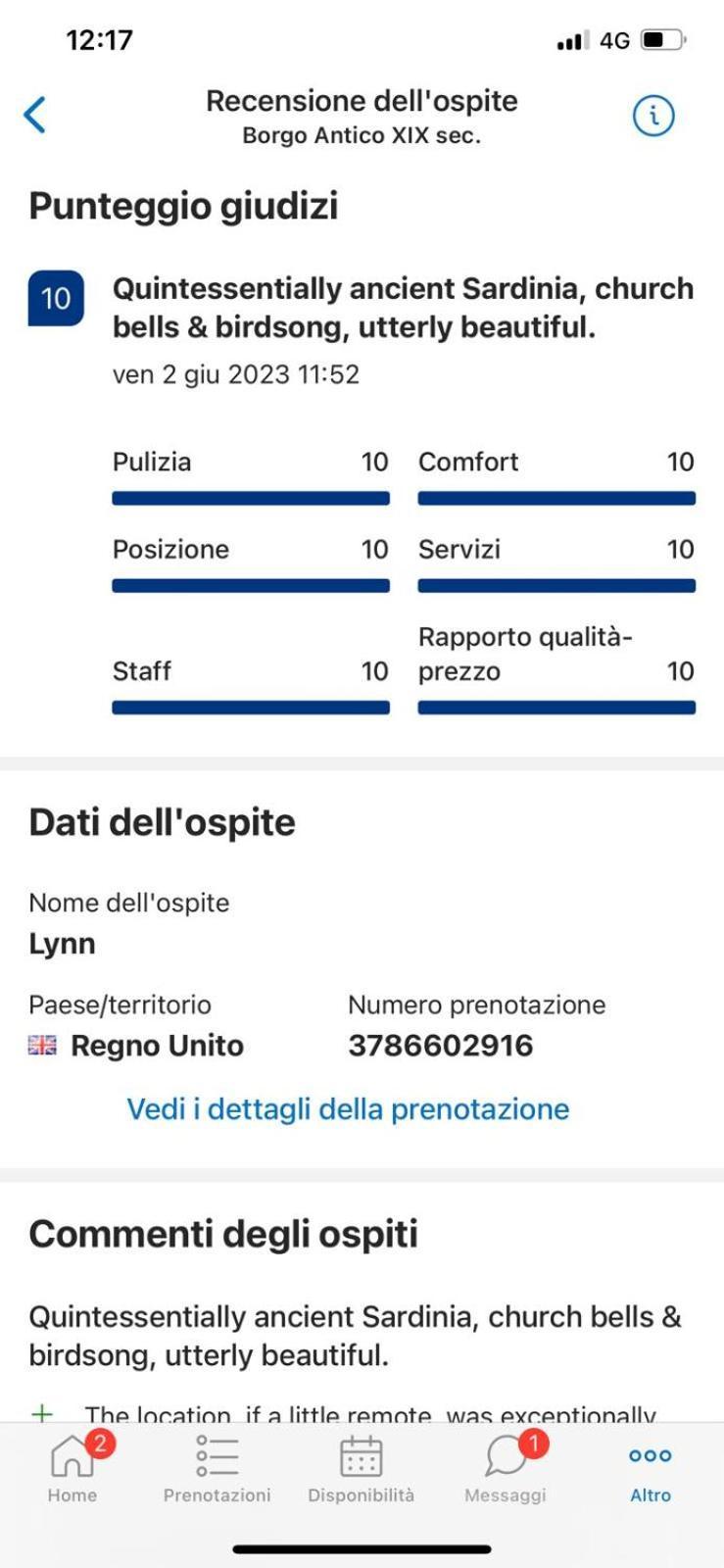Tap the blue score badge 10

point(56,298)
